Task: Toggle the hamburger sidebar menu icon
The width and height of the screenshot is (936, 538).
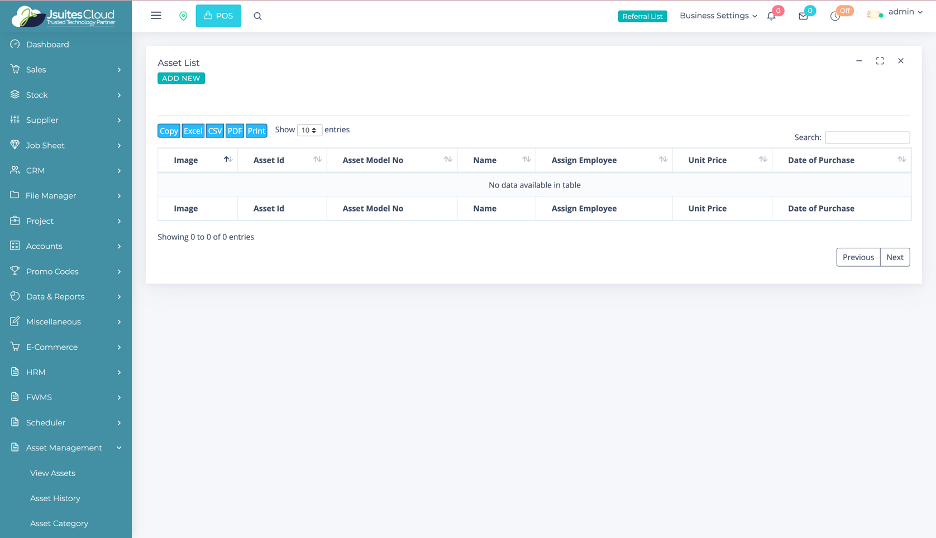Action: pos(156,16)
